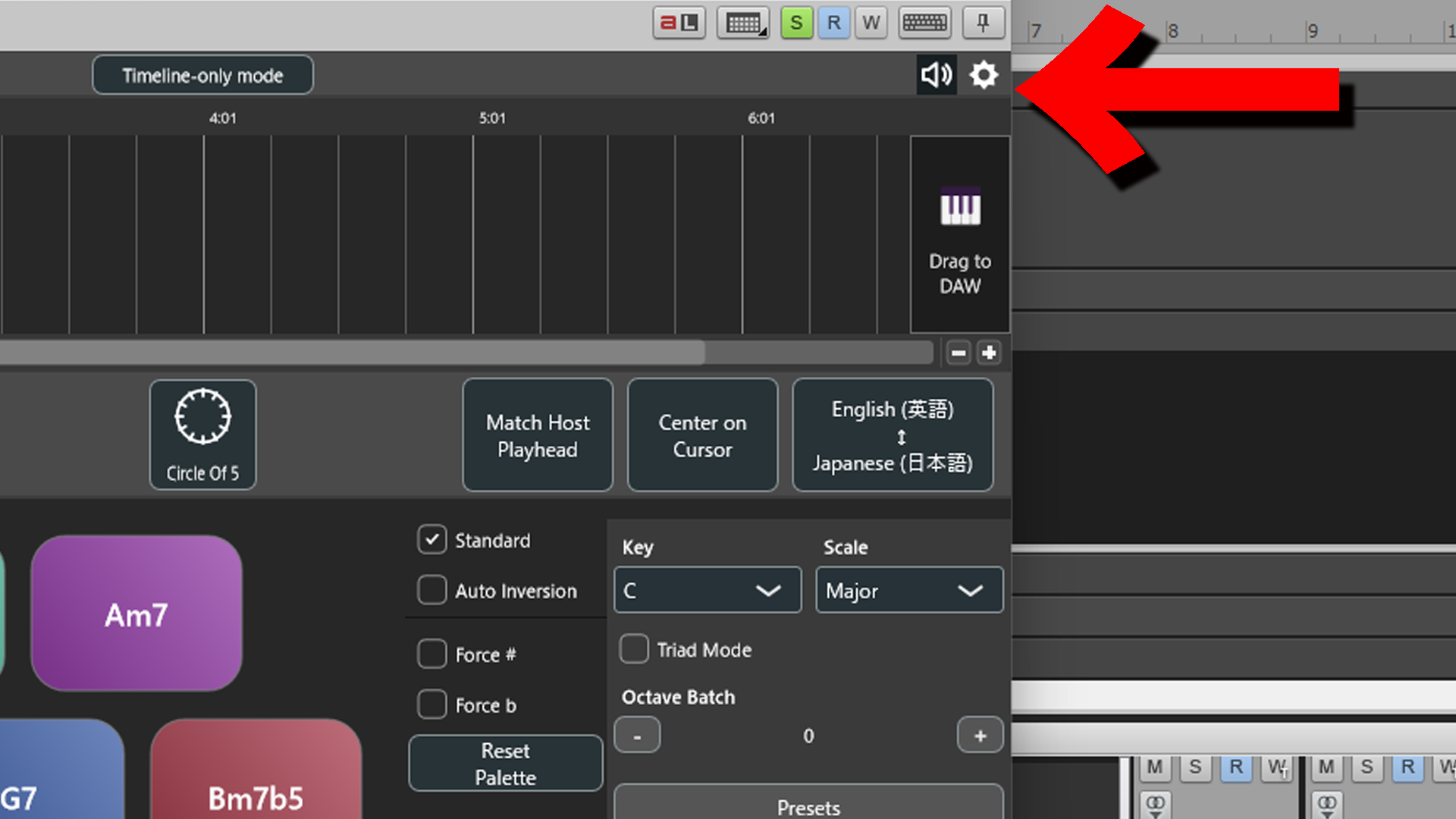
Task: Increase Octave Batch with plus button
Action: pyautogui.click(x=980, y=736)
